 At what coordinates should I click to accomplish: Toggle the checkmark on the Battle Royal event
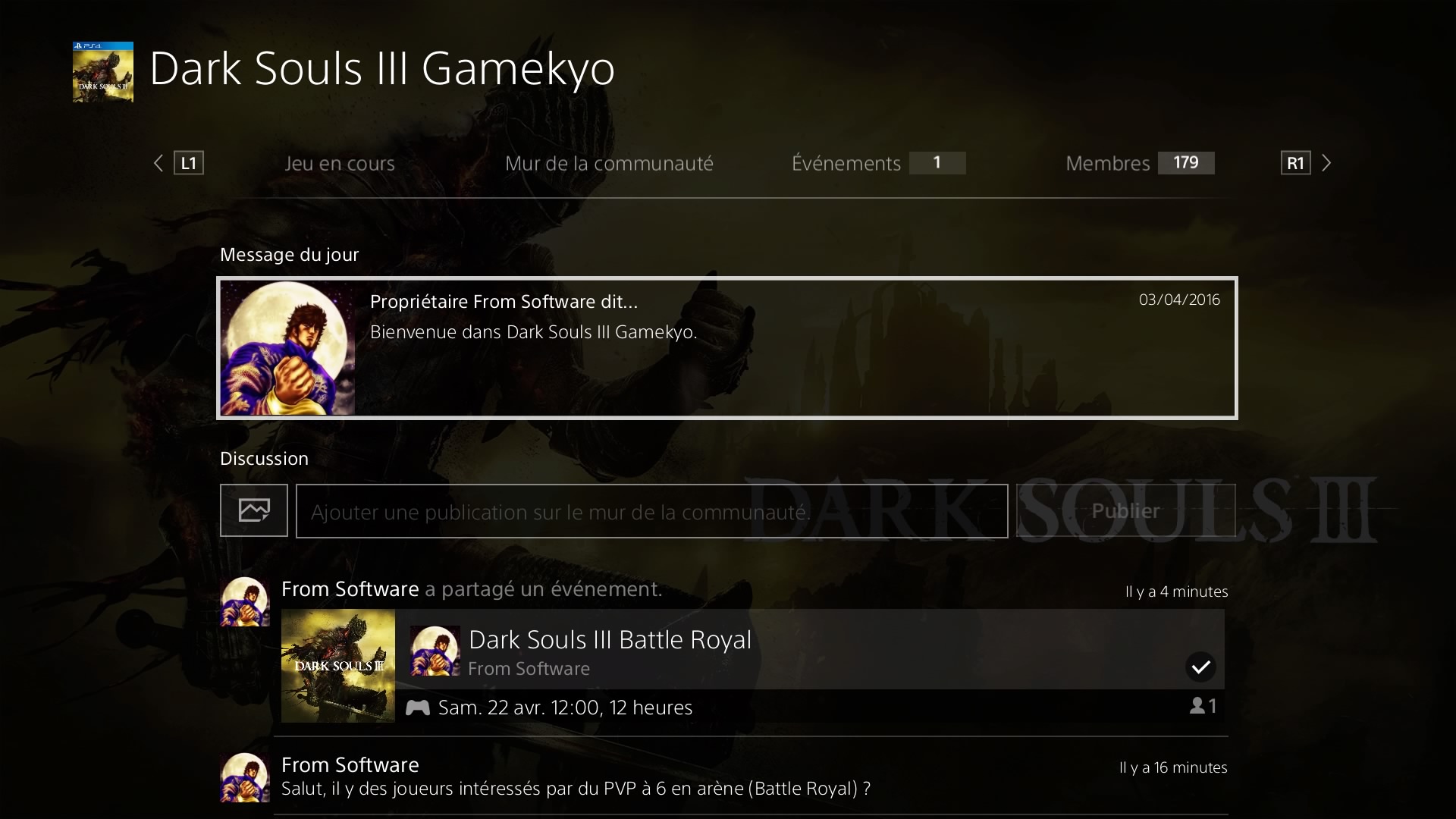[x=1200, y=667]
